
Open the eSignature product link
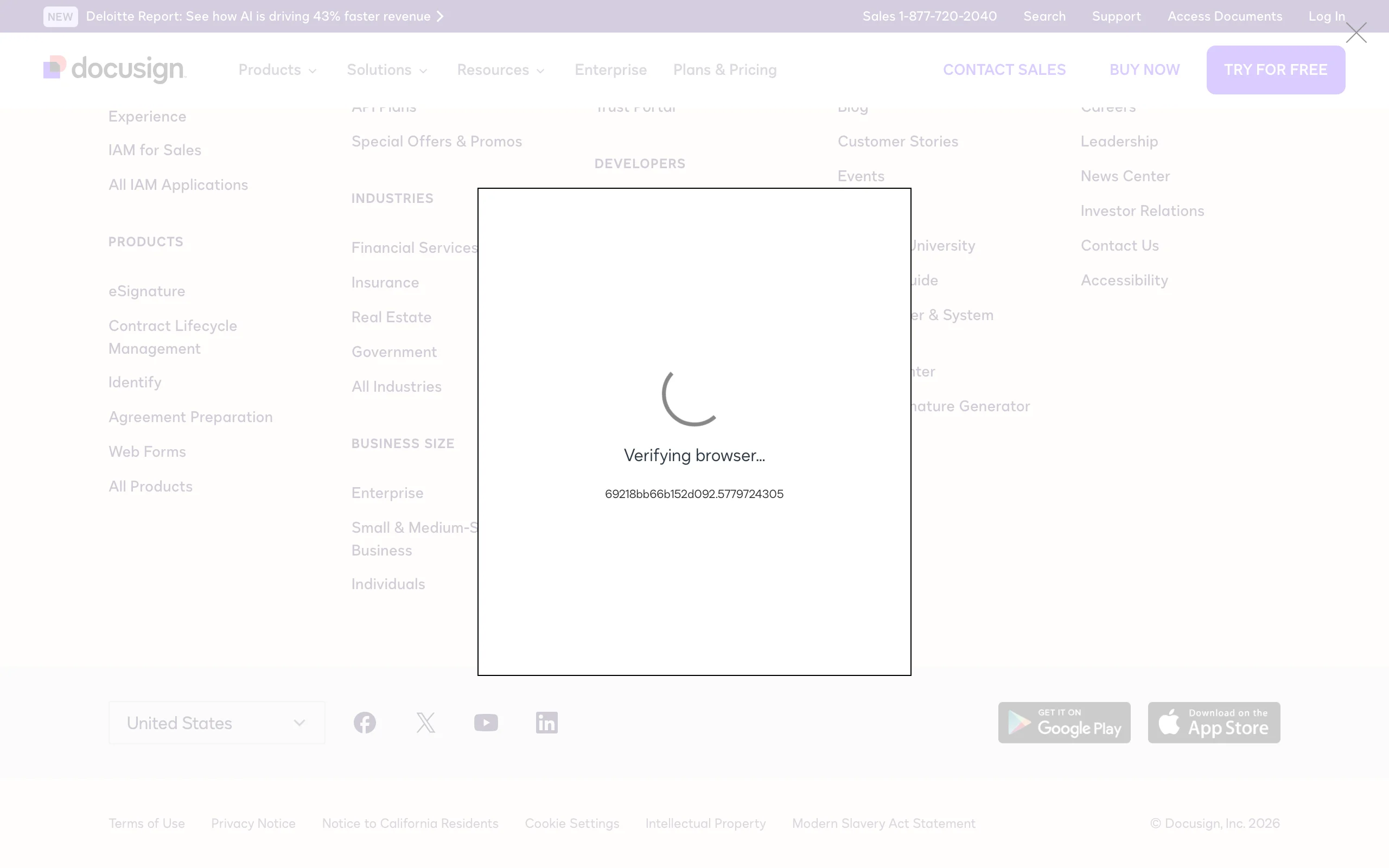[x=147, y=291]
